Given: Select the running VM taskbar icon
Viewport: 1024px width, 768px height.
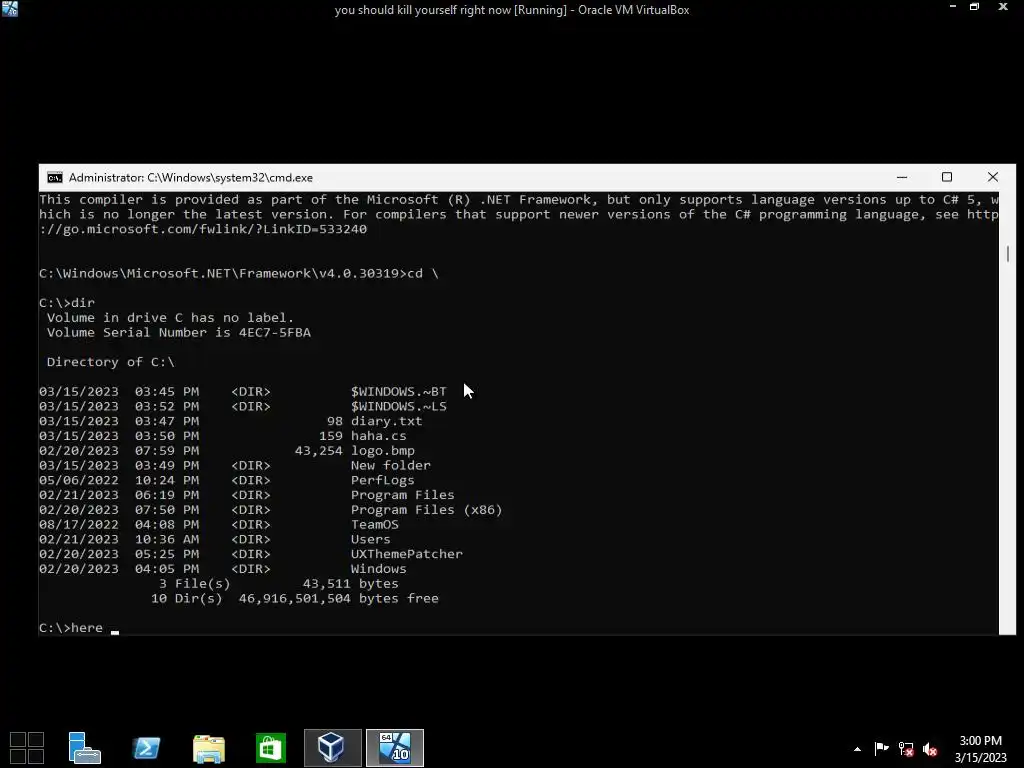Looking at the screenshot, I should (x=394, y=748).
